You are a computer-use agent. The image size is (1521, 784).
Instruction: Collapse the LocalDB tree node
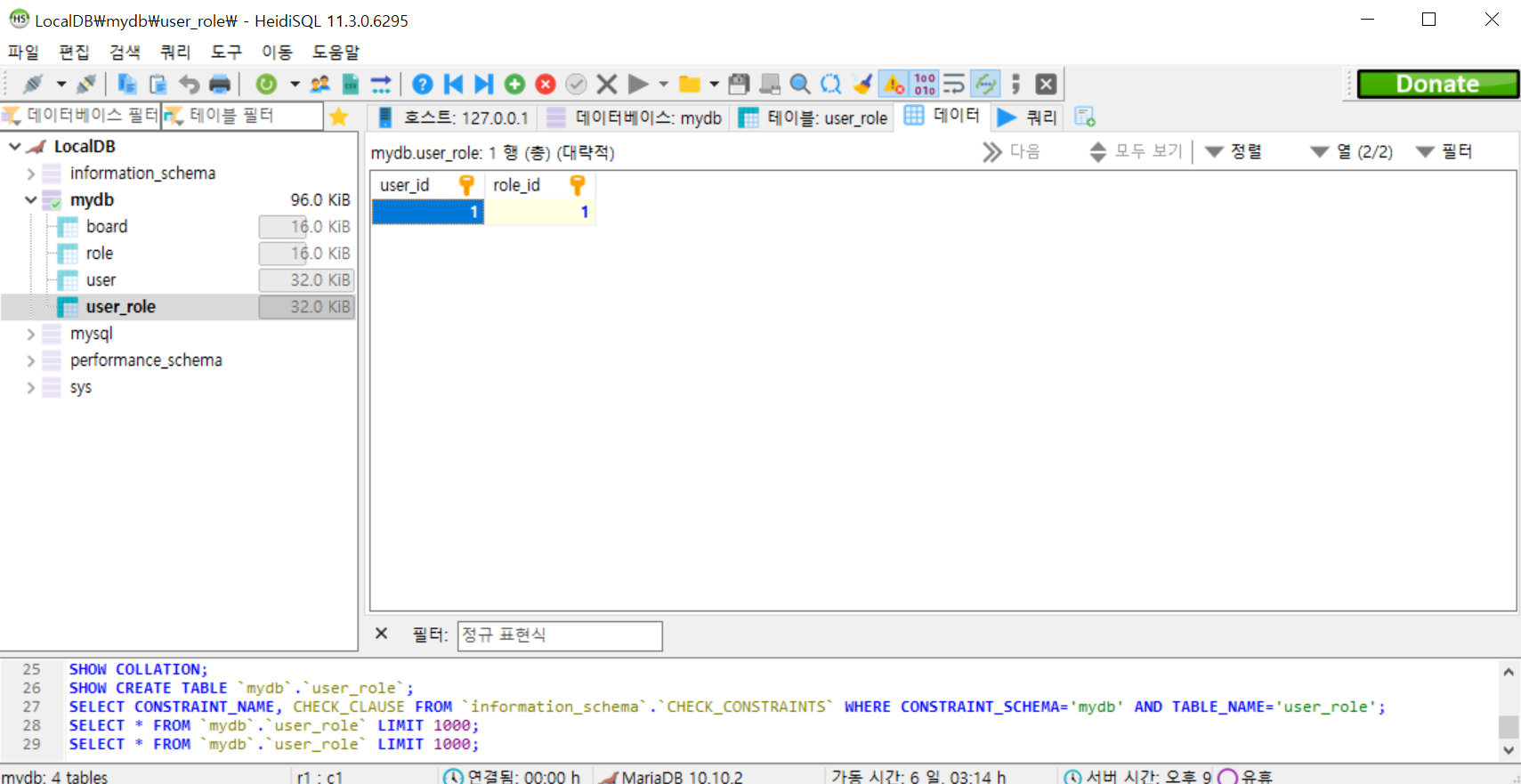14,146
